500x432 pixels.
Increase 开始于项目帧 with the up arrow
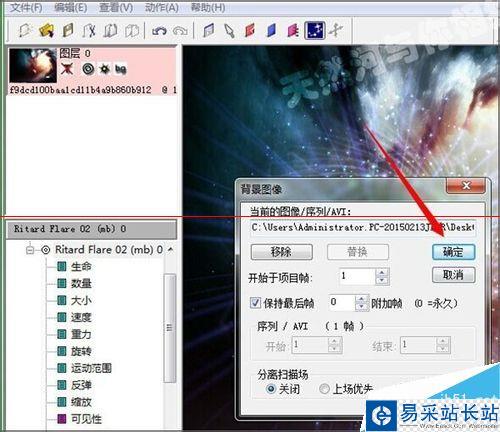pyautogui.click(x=382, y=272)
